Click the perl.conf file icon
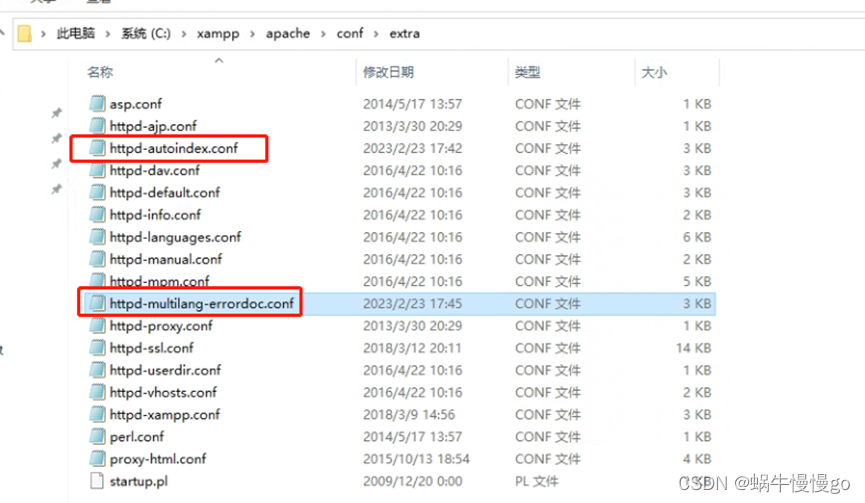This screenshot has width=865, height=503. [97, 436]
